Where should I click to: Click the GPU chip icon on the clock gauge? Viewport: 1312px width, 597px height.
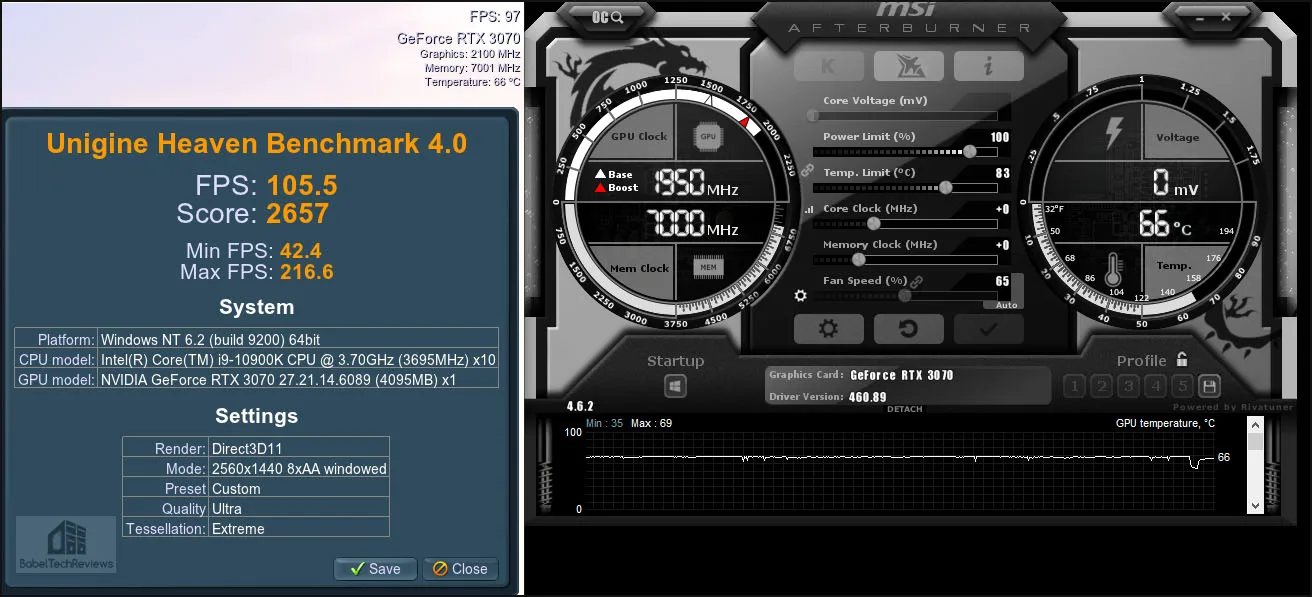click(708, 136)
